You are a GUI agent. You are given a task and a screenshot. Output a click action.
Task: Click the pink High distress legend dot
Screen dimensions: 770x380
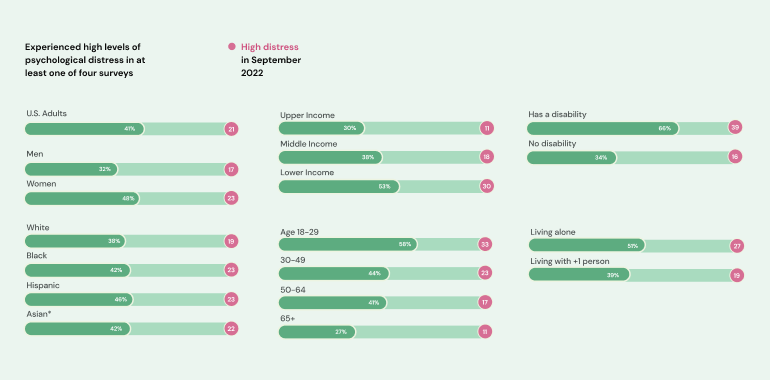click(232, 47)
